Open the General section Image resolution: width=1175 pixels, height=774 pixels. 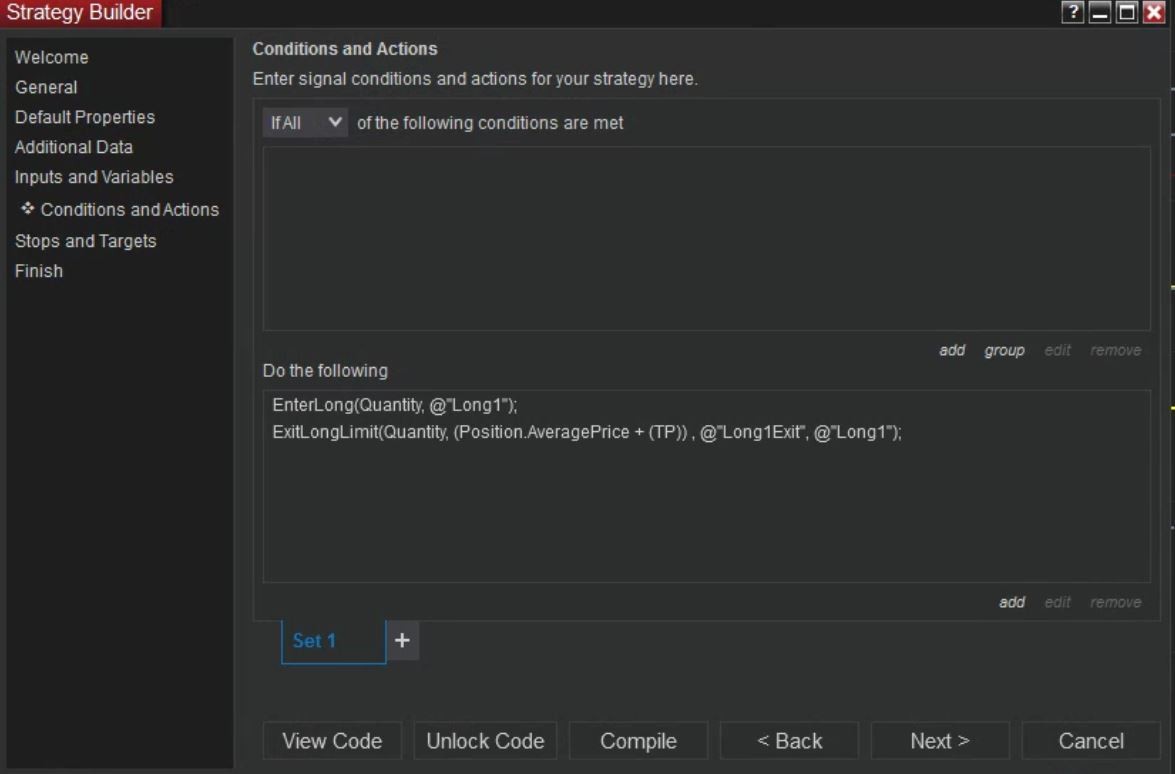coord(46,87)
